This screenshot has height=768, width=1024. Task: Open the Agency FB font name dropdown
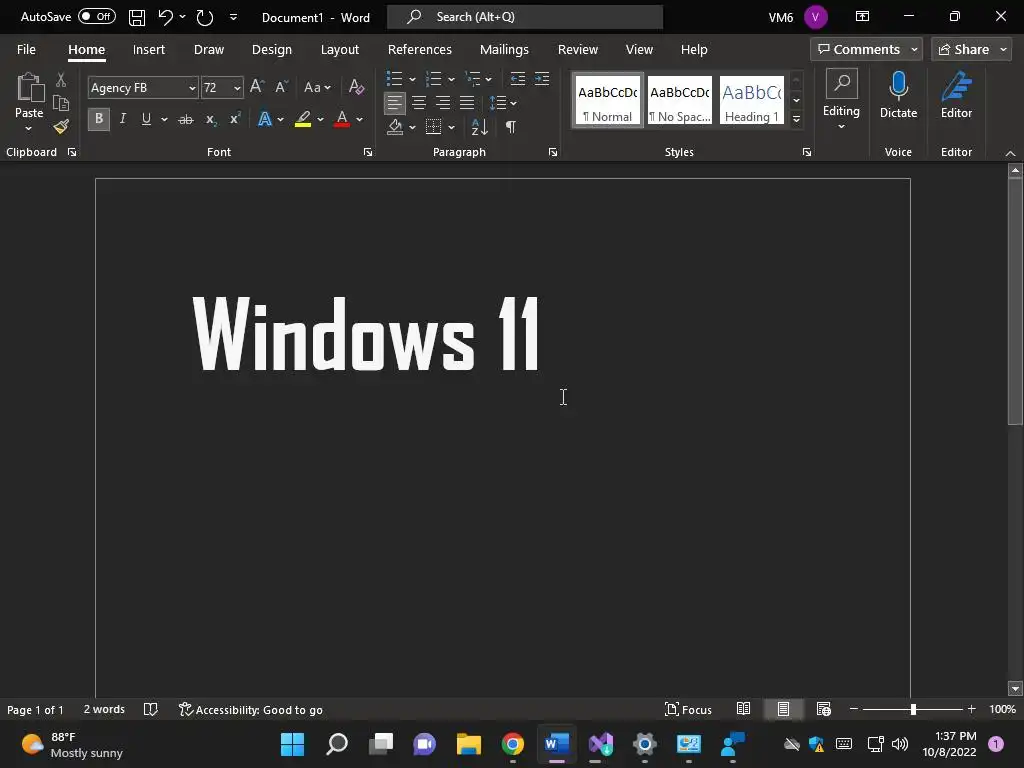192,88
